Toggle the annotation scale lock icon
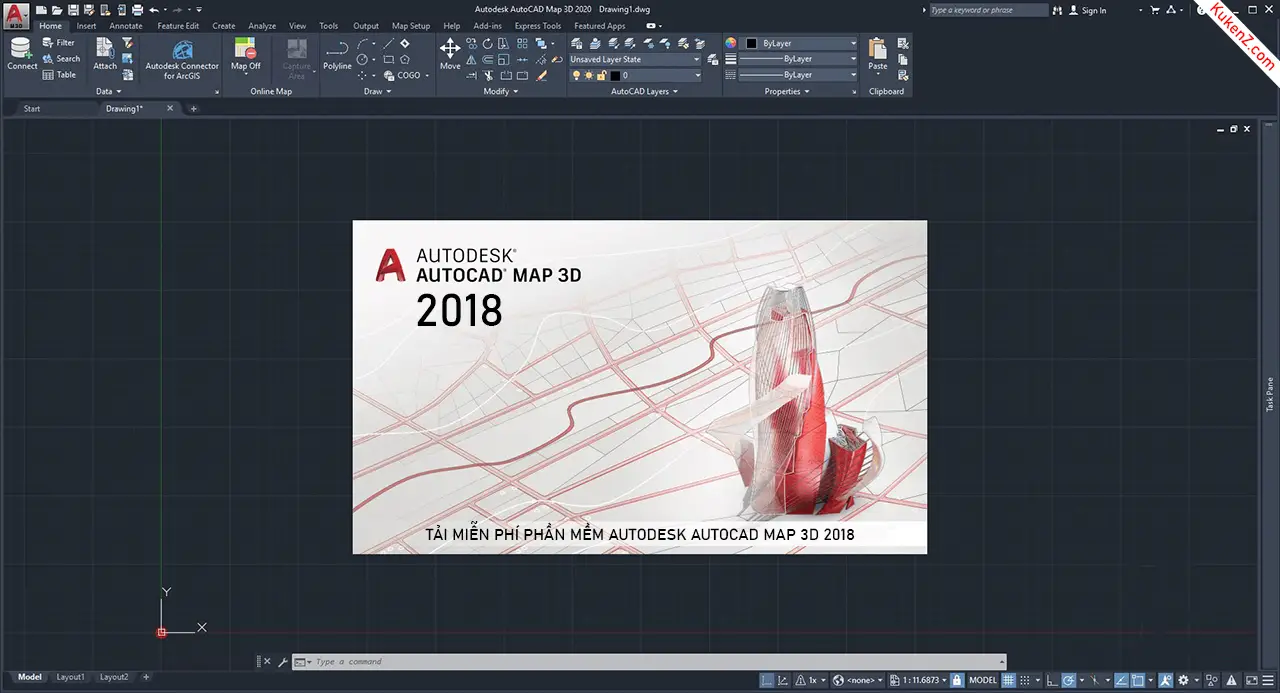Image resolution: width=1280 pixels, height=693 pixels. [x=957, y=680]
